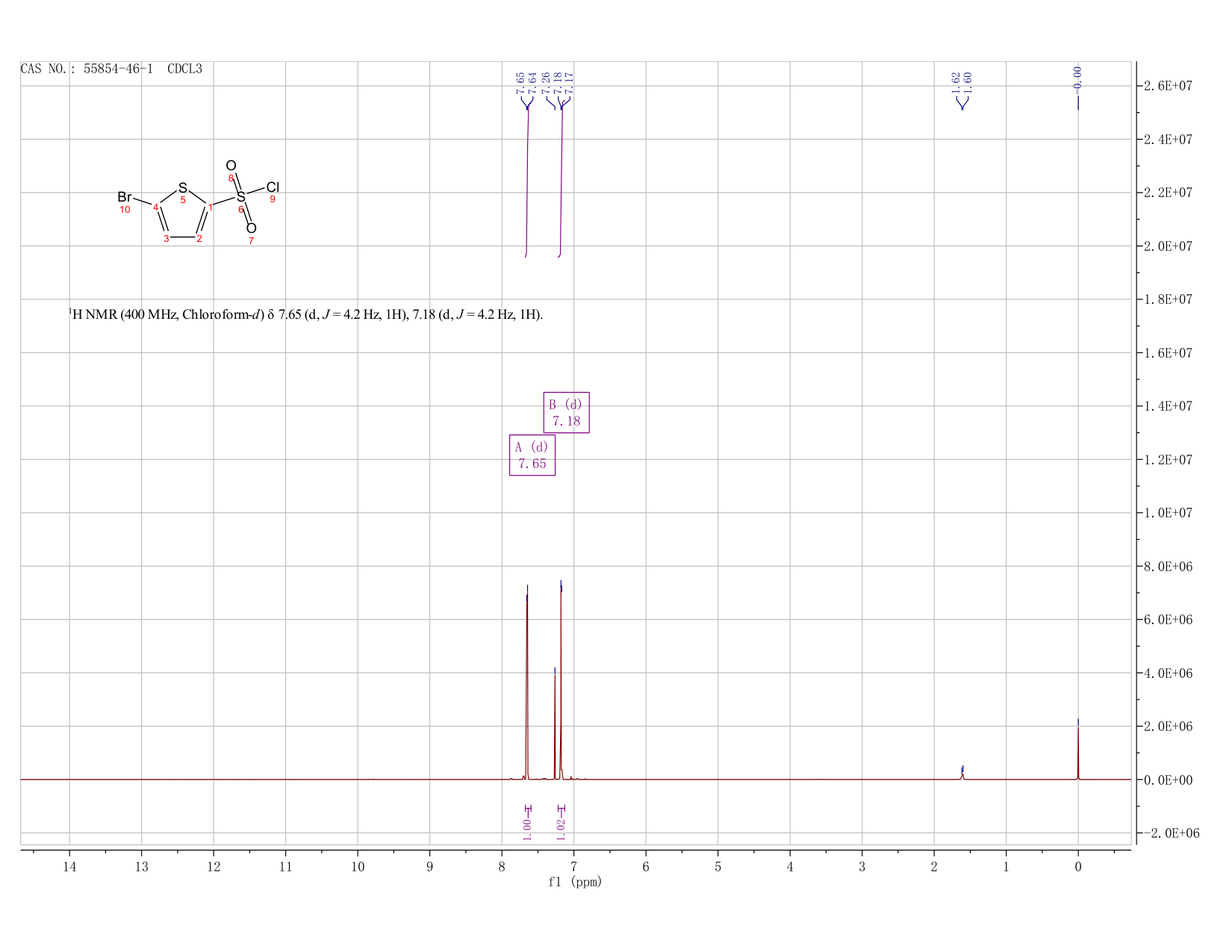Click the oxygen atom numbered 7
The height and width of the screenshot is (952, 1232).
click(252, 228)
